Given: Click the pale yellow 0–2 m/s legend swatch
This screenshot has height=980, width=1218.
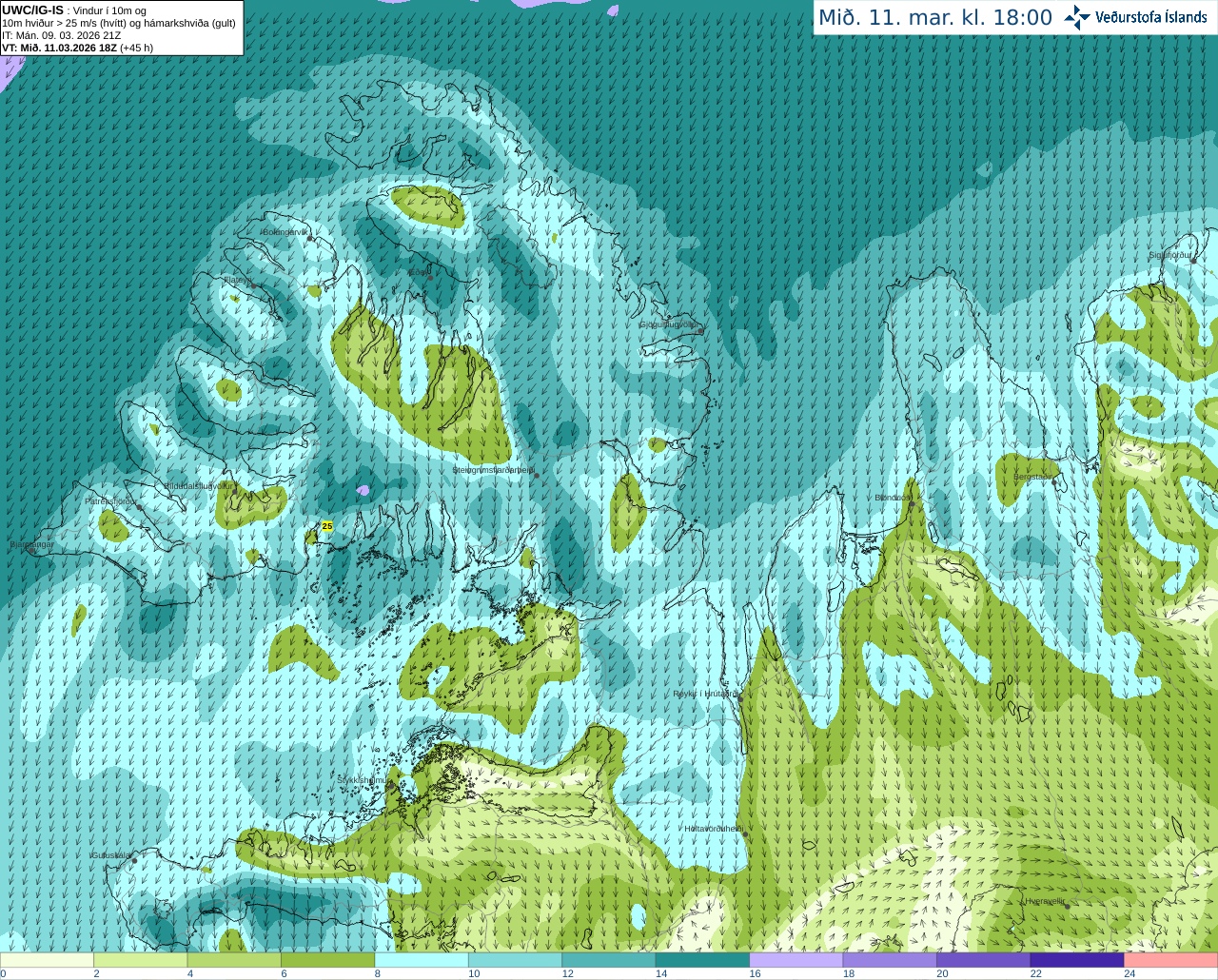Looking at the screenshot, I should 47,960.
